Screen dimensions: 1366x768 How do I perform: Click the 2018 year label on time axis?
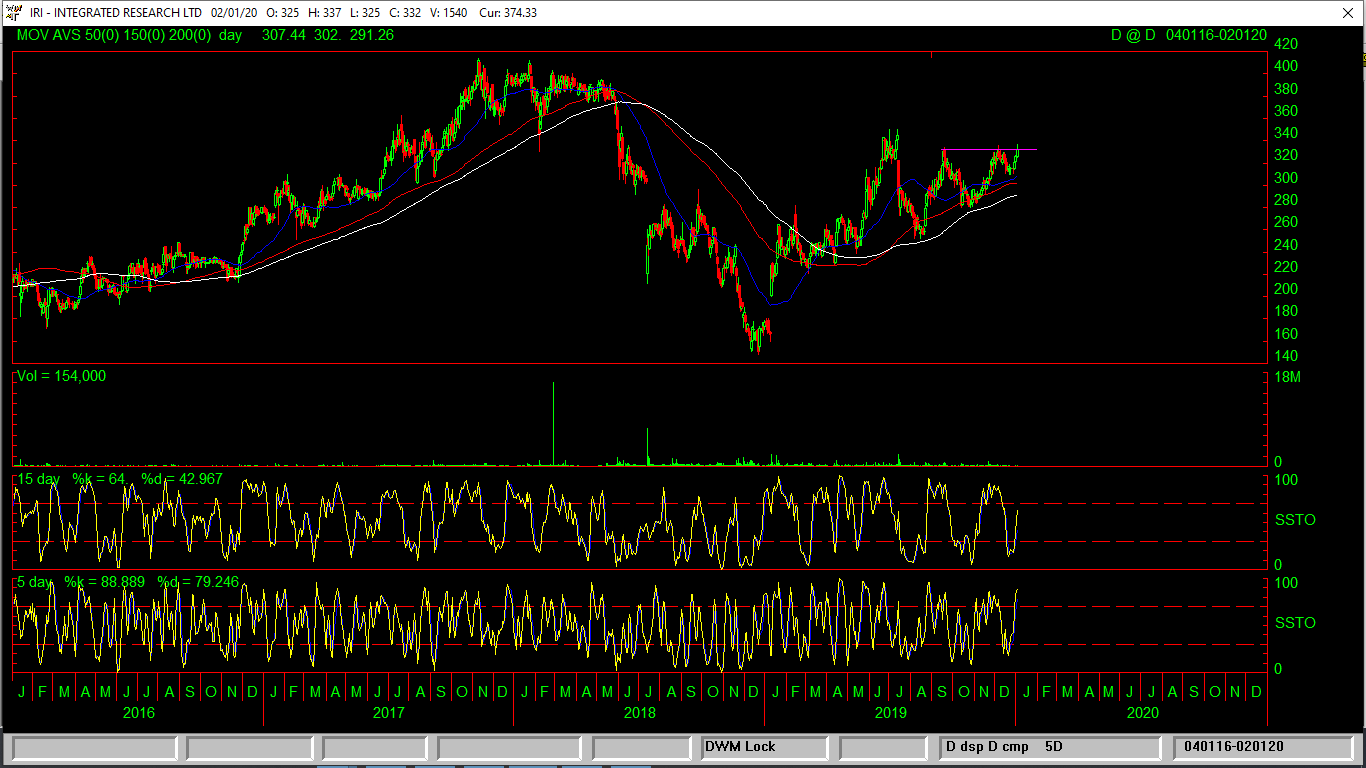click(639, 713)
